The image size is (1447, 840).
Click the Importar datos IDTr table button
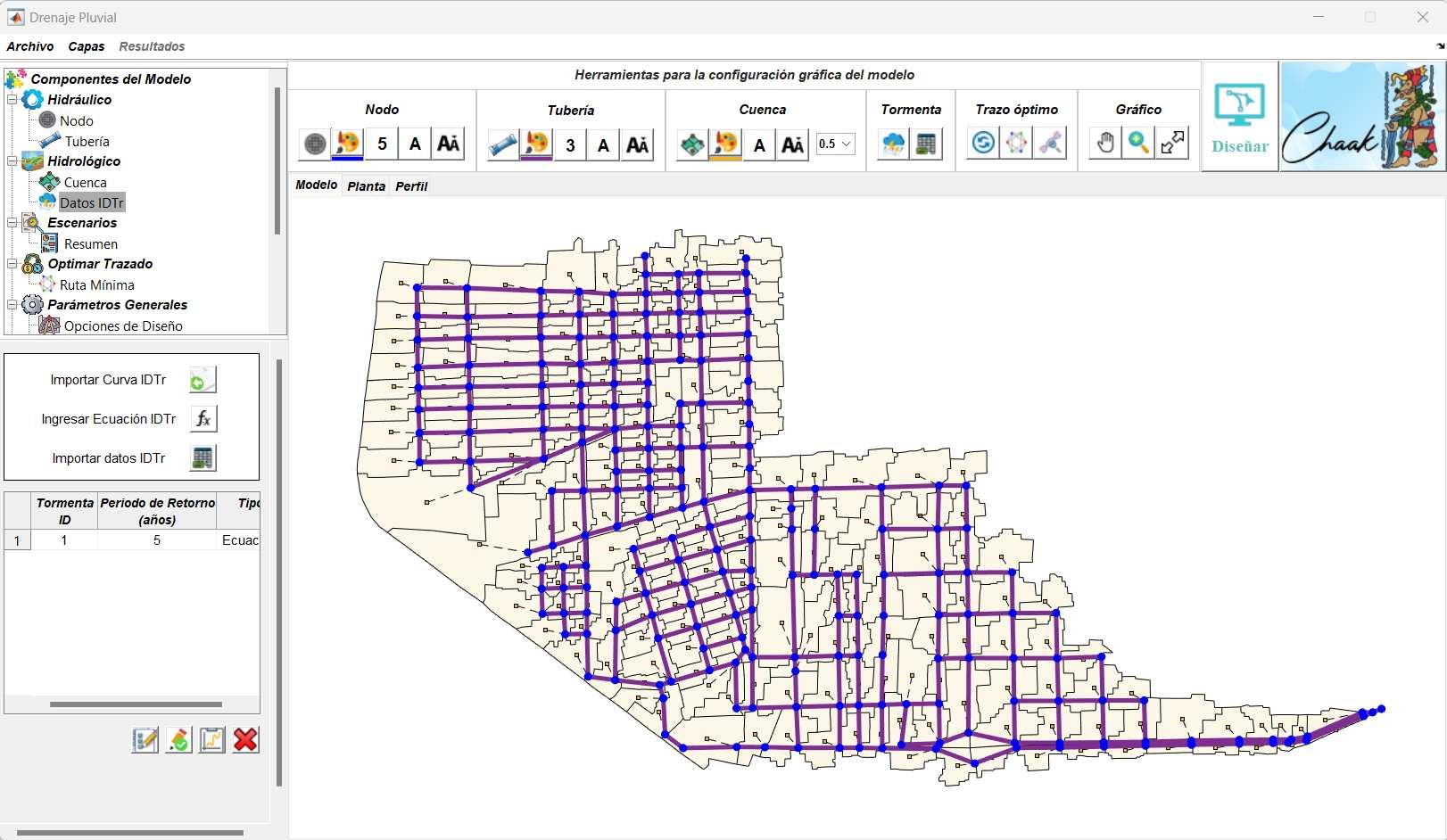coord(203,458)
